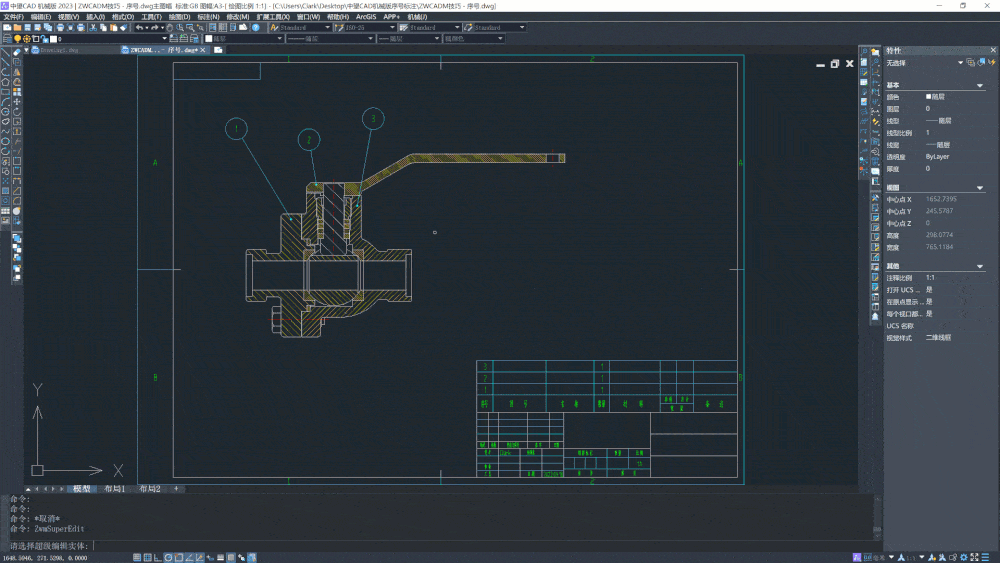Click the New file icon in toolbar

tap(6, 28)
